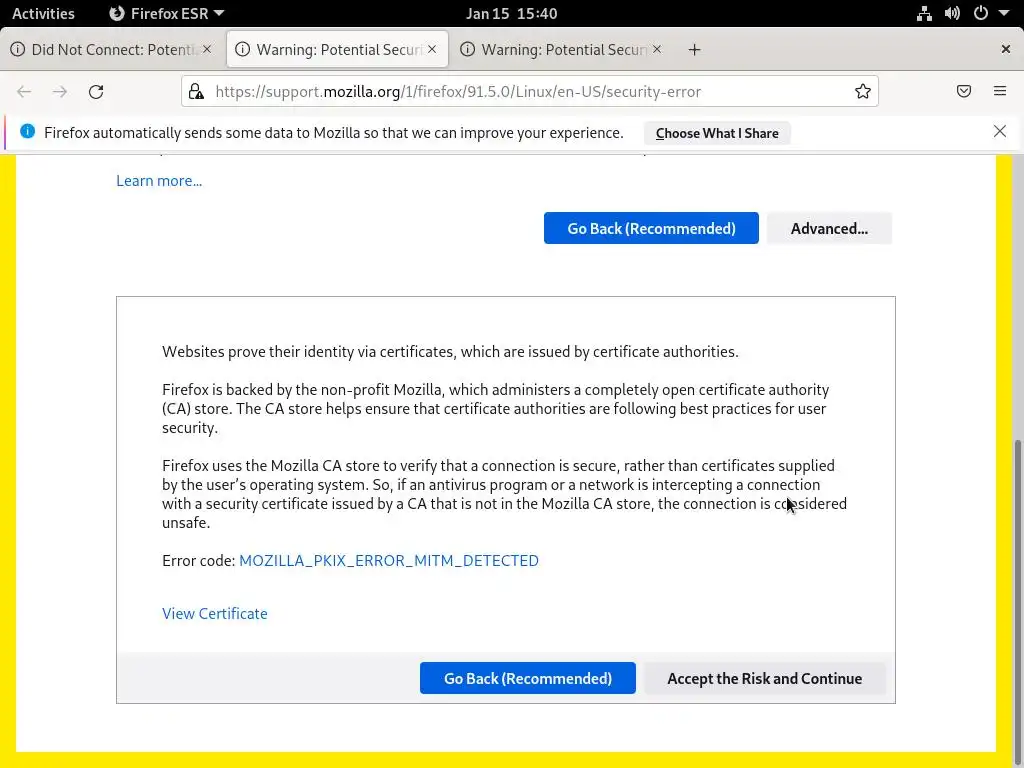Open the power system menu icon

tap(981, 13)
